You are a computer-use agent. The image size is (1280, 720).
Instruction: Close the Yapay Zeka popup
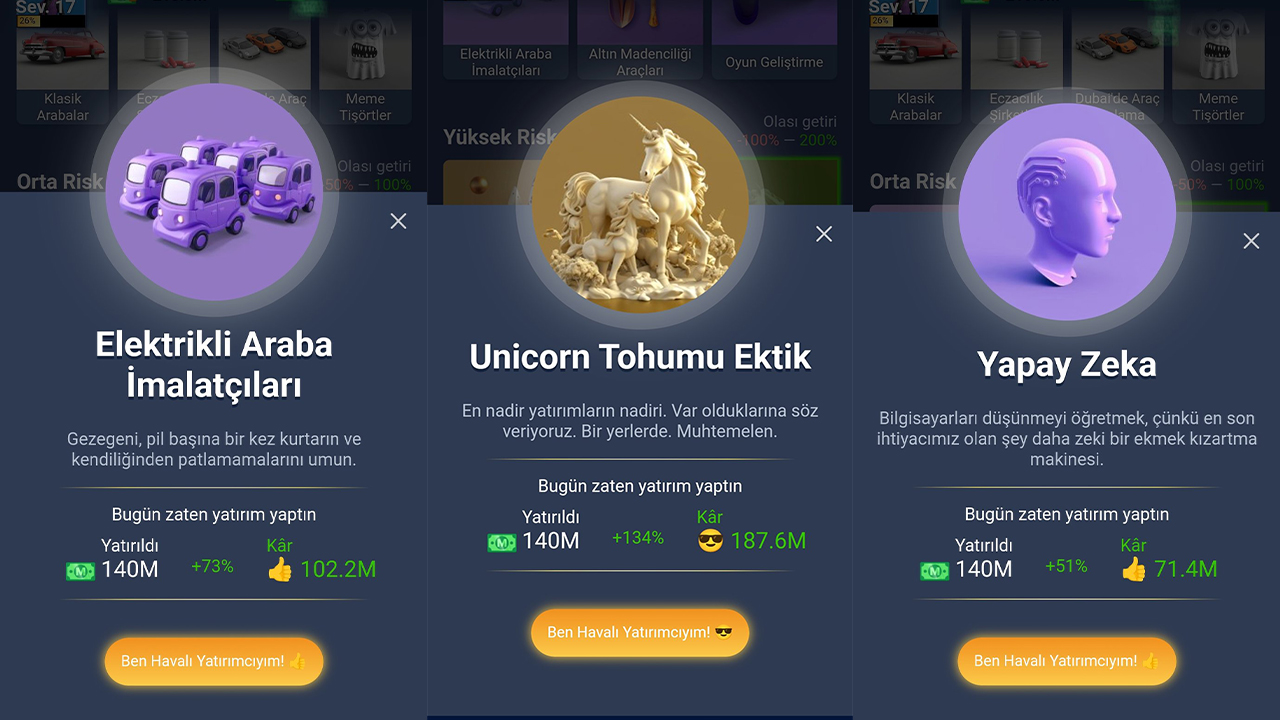[x=1251, y=241]
